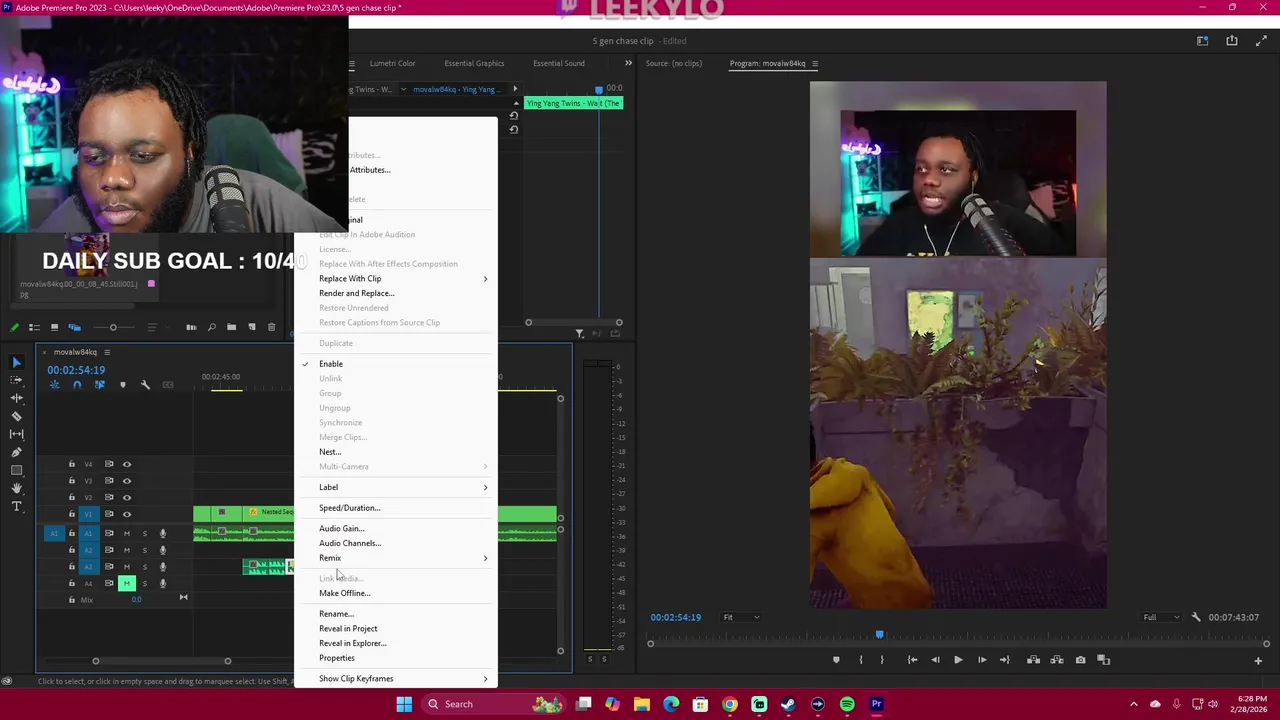Viewport: 1280px width, 720px height.
Task: Click the New Item icon in project panel
Action: tap(251, 327)
